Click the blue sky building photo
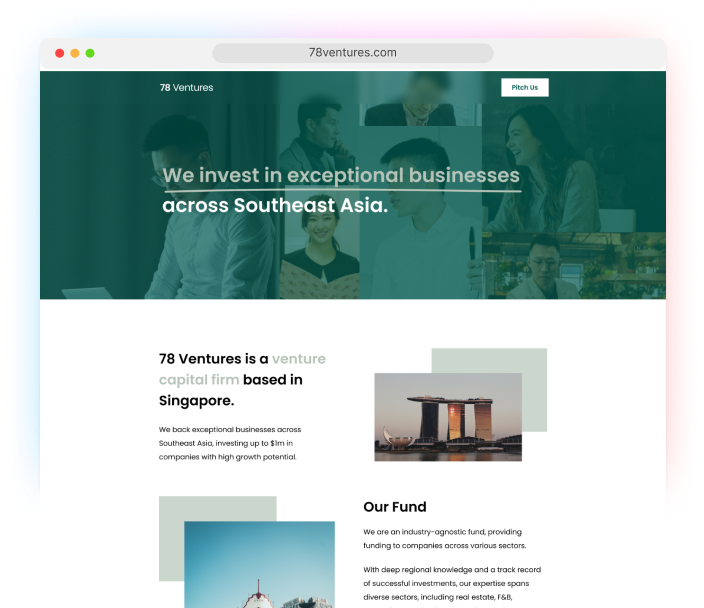The image size is (704, 608). point(260,564)
